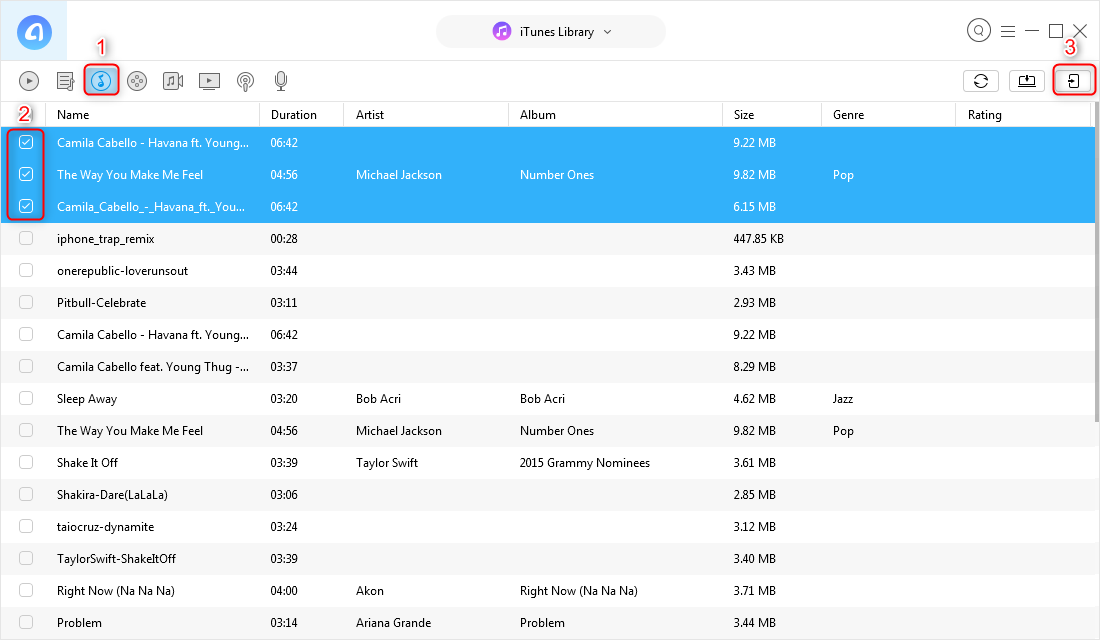Screen dimensions: 1100x640
Task: Check the taiocruz-dynamite checkbox
Action: (26, 526)
